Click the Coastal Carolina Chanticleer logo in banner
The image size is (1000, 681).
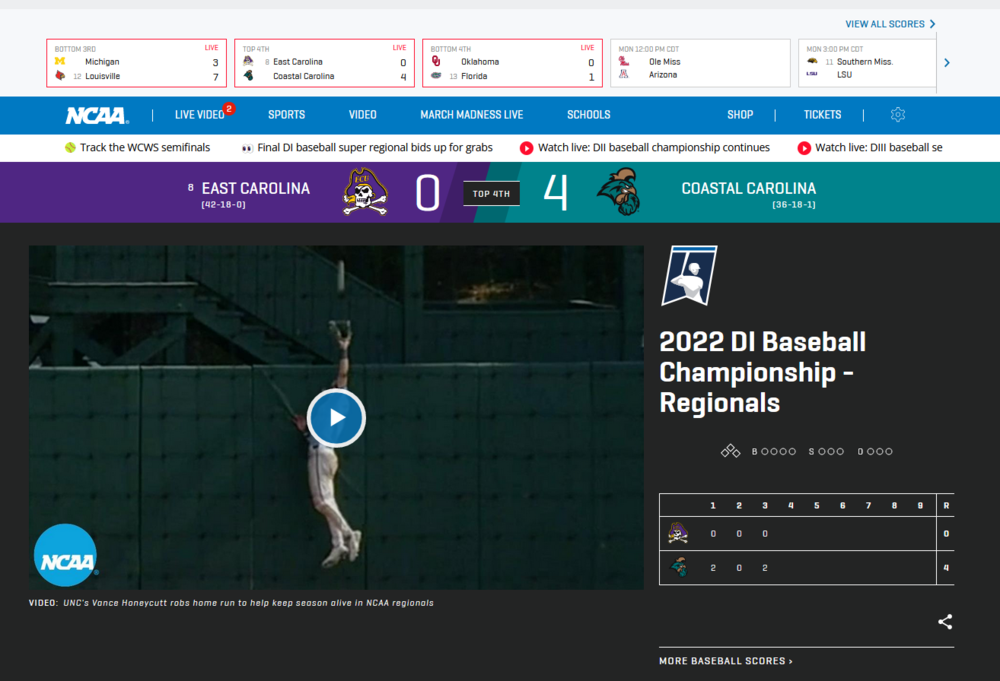pyautogui.click(x=617, y=191)
